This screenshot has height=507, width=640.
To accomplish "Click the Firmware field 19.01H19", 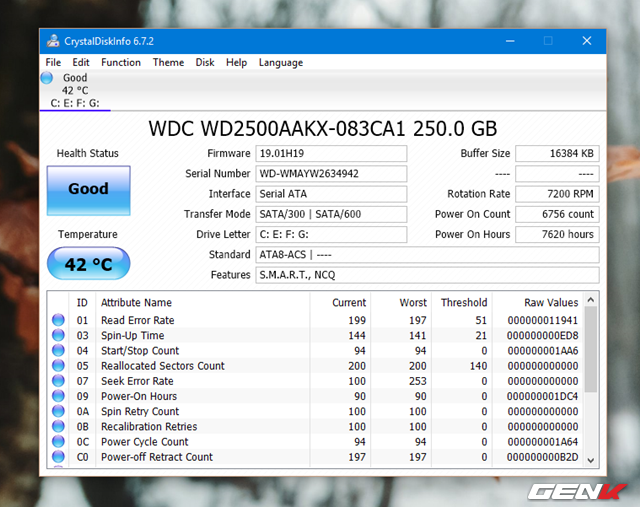I will pyautogui.click(x=331, y=153).
